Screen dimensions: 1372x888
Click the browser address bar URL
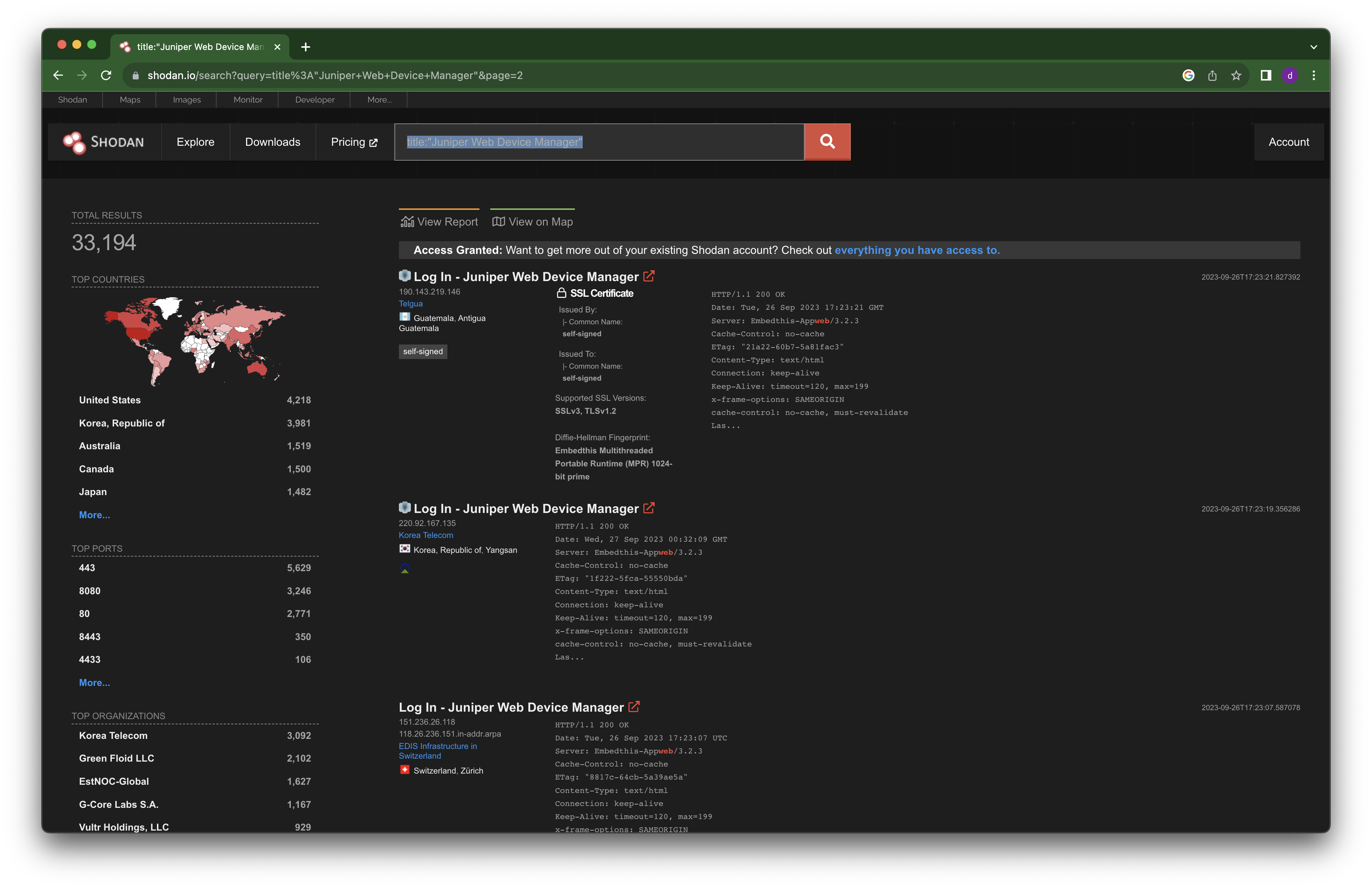(335, 75)
